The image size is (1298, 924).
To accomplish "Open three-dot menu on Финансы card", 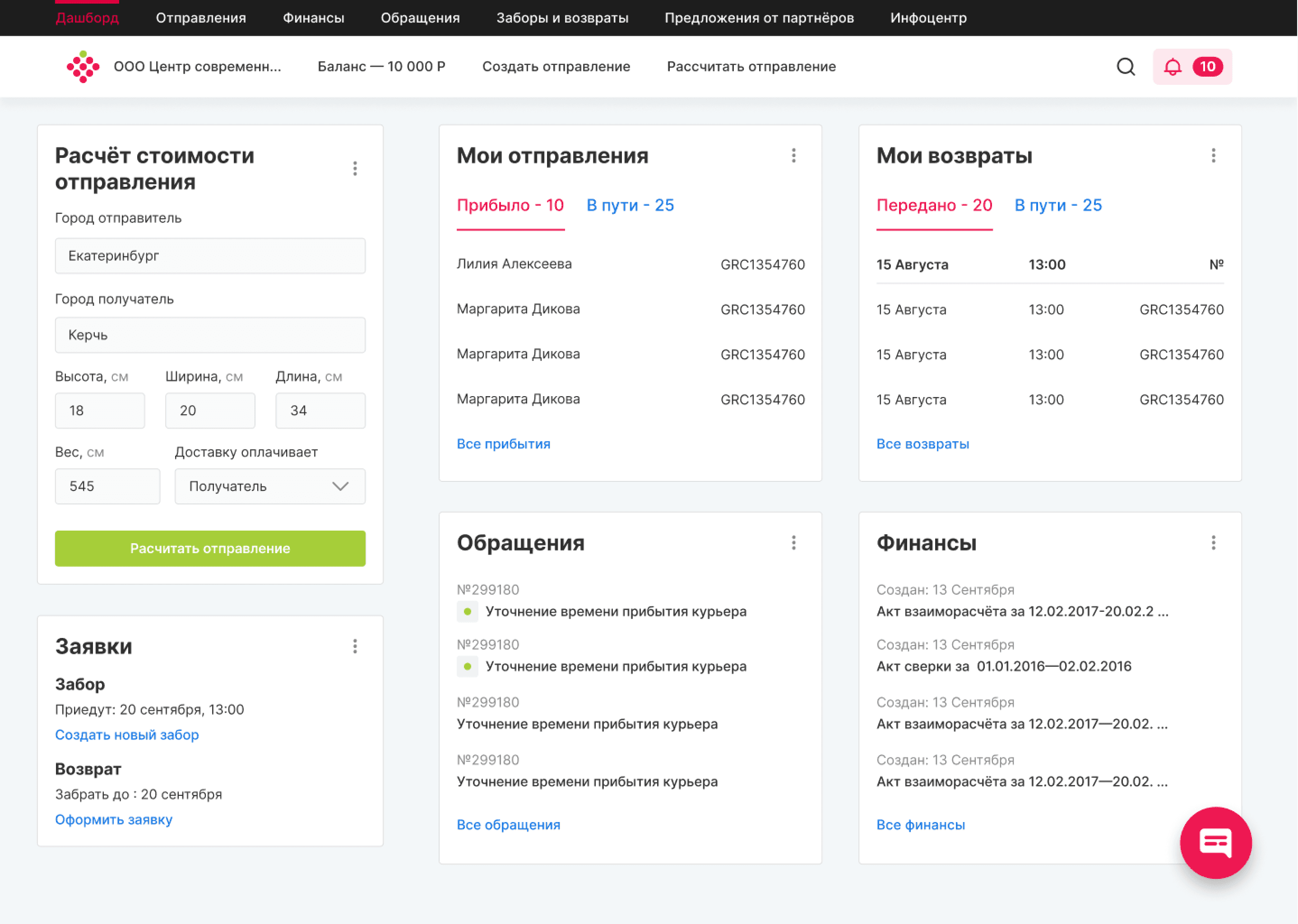I will [x=1213, y=543].
